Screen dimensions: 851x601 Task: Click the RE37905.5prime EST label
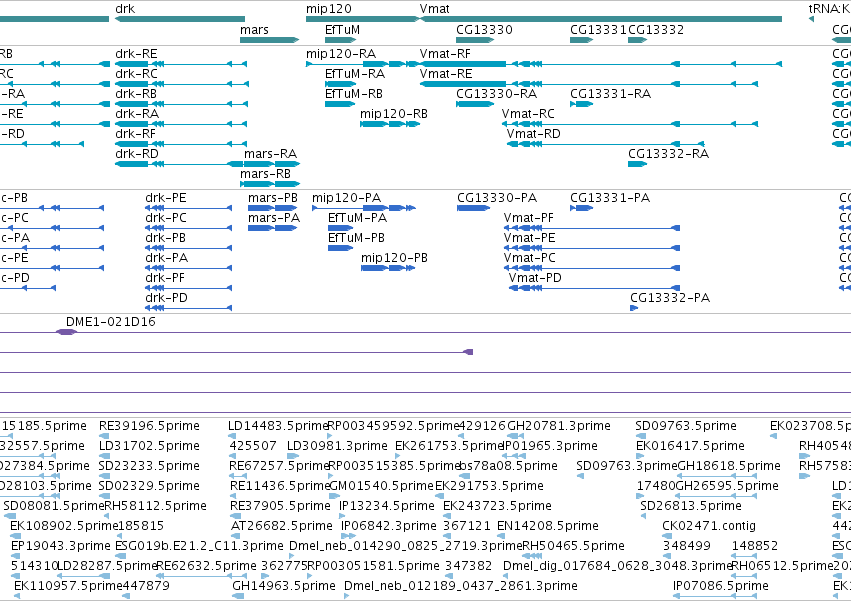tap(280, 506)
